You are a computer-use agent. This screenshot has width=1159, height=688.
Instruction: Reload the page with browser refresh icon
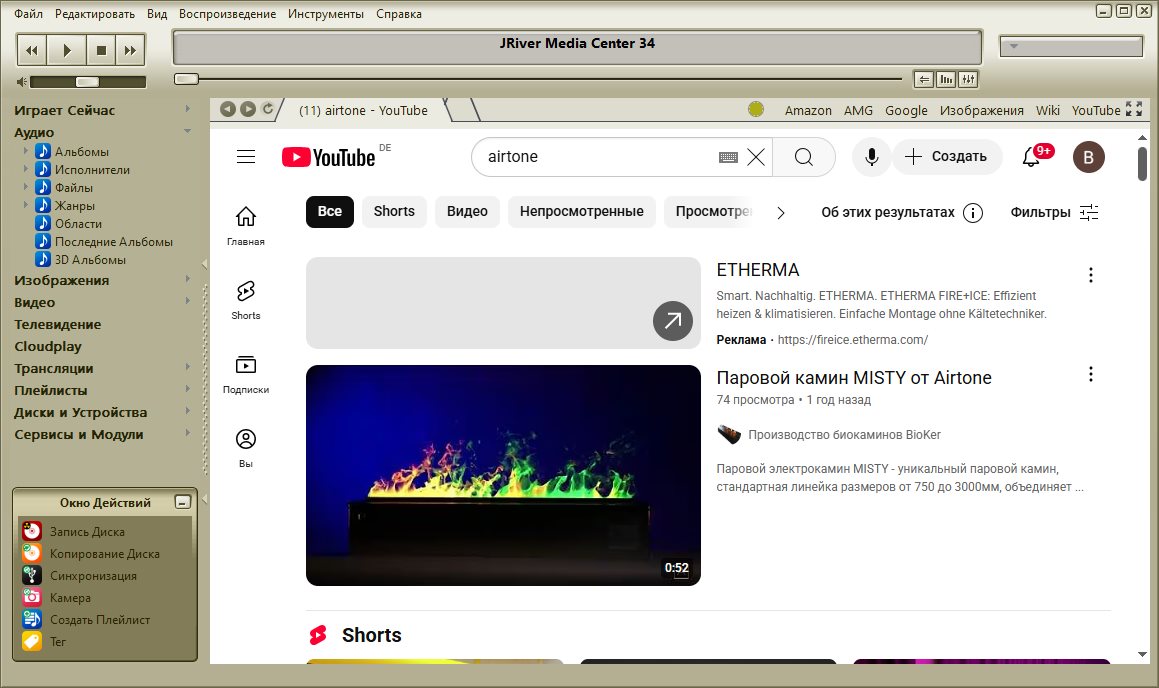point(267,110)
